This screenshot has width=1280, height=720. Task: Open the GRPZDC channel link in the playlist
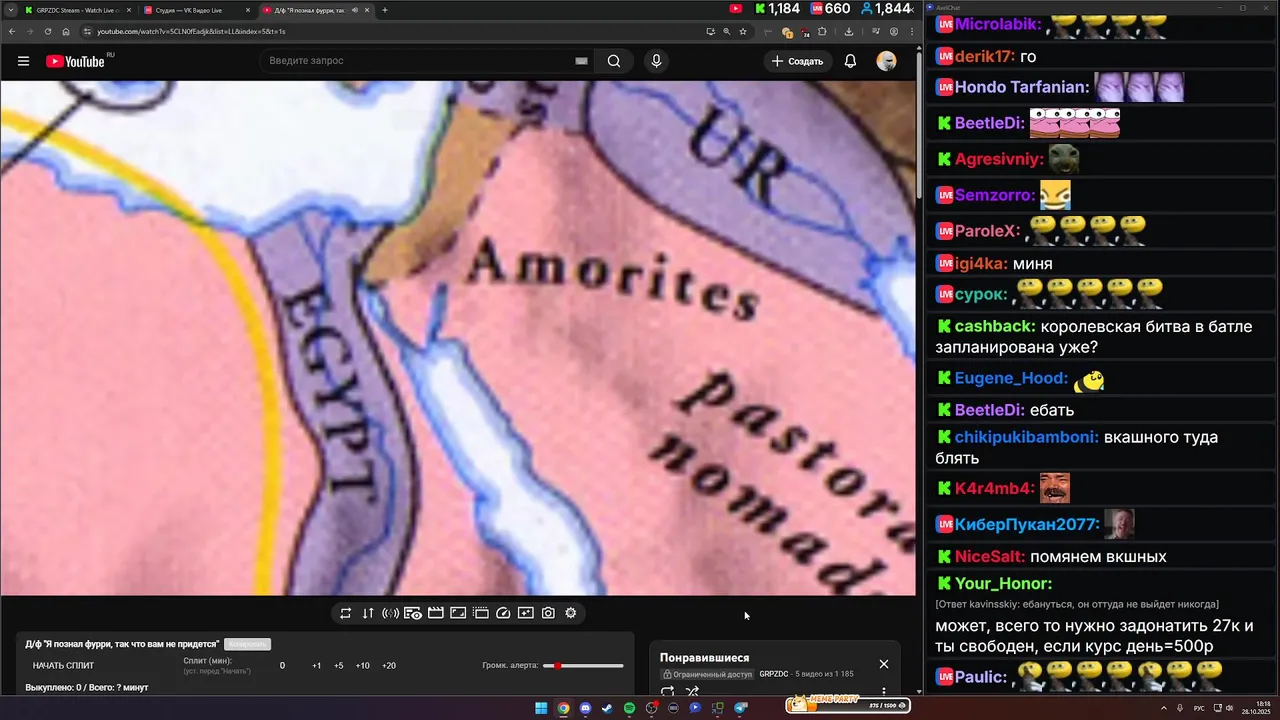pyautogui.click(x=774, y=674)
